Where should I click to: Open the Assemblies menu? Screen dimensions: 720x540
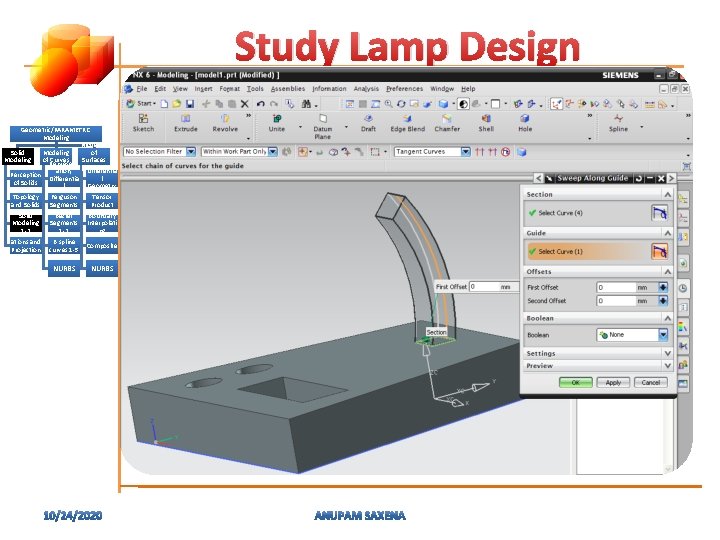[x=287, y=89]
